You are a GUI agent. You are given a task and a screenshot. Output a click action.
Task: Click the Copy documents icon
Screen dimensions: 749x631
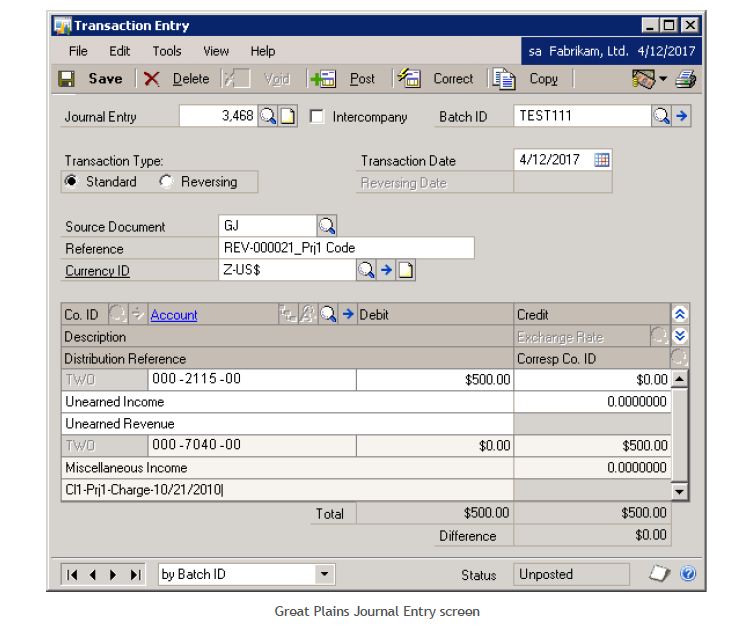[504, 79]
